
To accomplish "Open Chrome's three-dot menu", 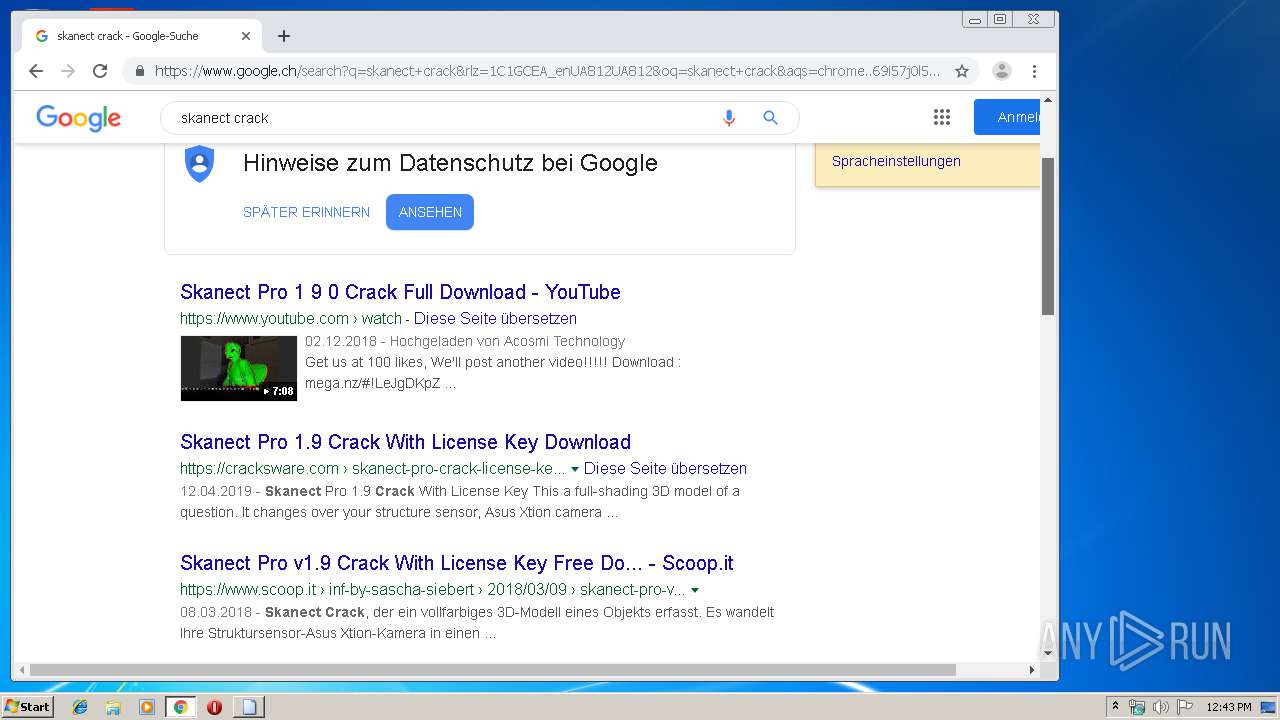I will (1034, 71).
